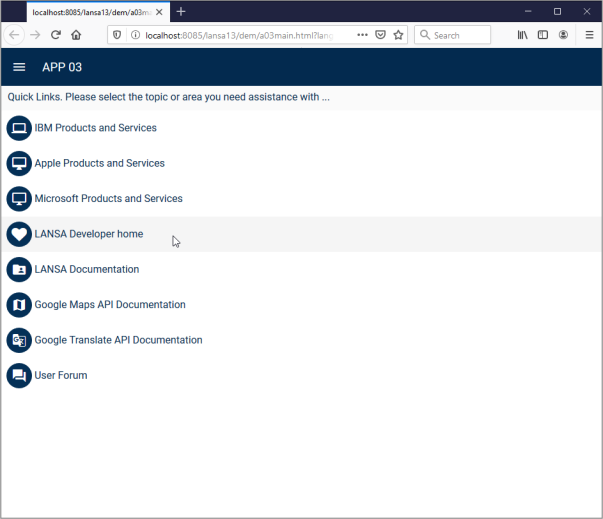Click the folder icon for LANSA Documentation

[19, 269]
